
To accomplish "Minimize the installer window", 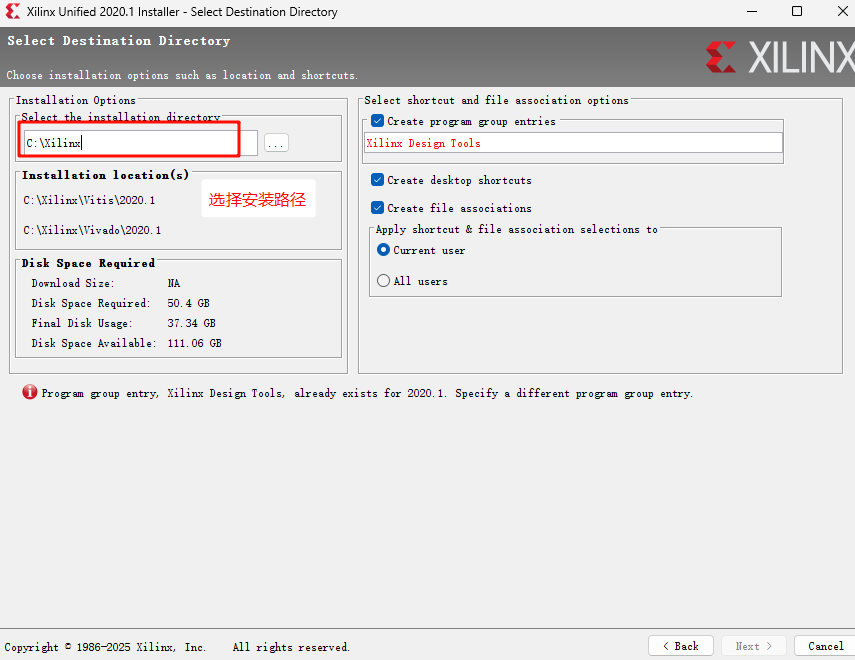I will pyautogui.click(x=750, y=12).
